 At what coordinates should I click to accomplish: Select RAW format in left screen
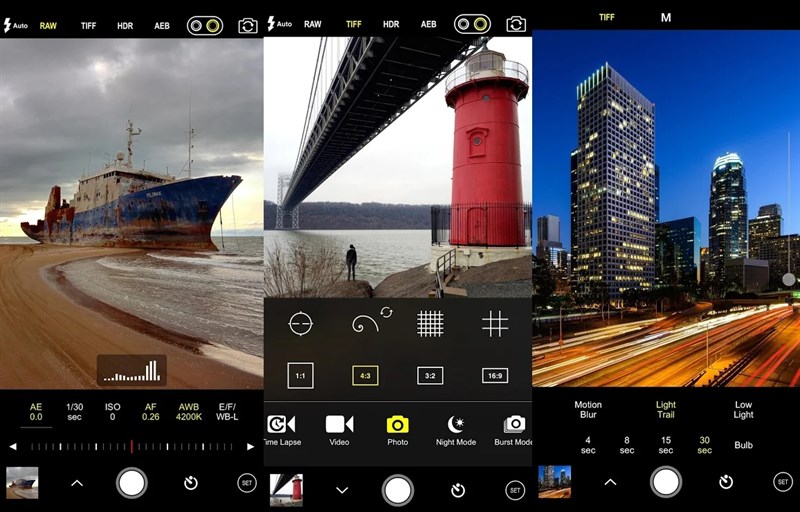pos(48,25)
